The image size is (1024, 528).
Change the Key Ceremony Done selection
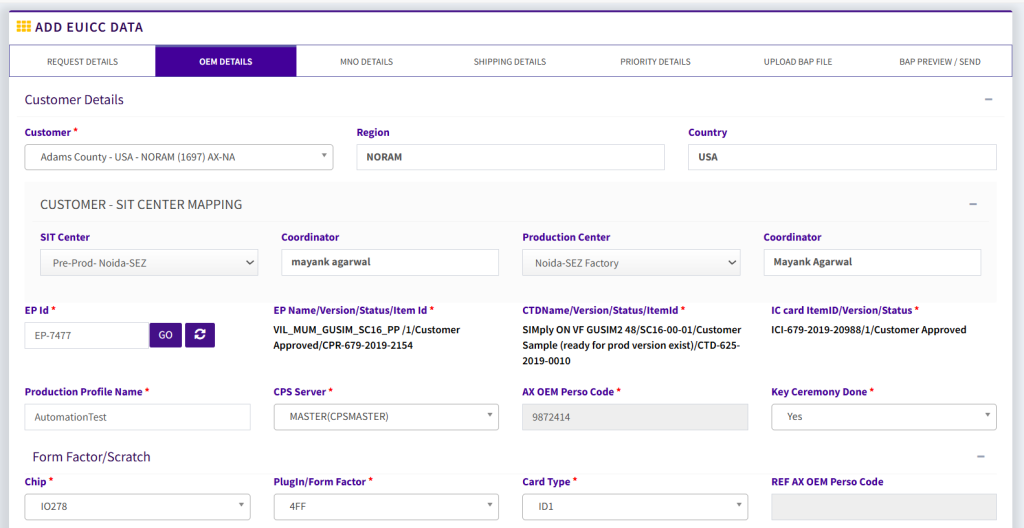coord(883,417)
